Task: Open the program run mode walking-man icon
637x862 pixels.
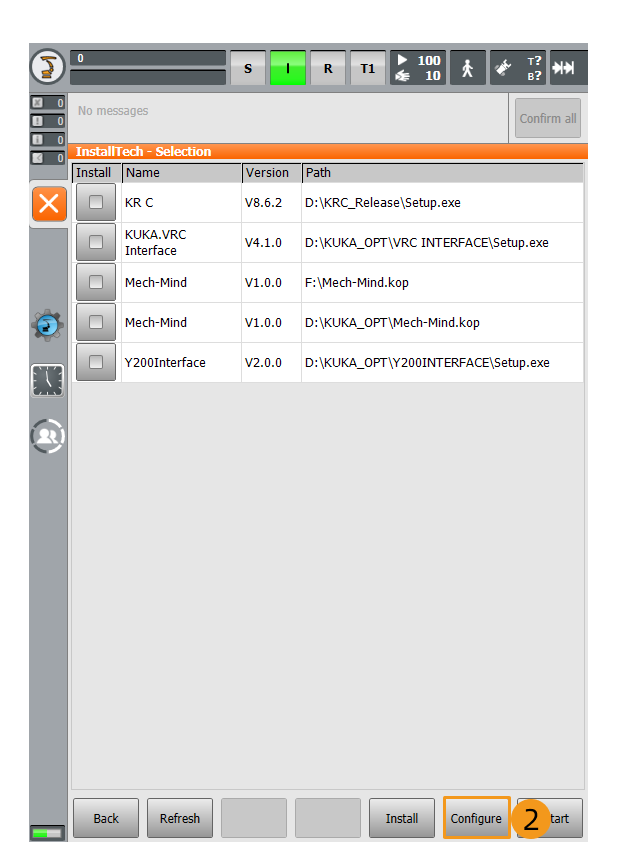Action: (x=468, y=68)
